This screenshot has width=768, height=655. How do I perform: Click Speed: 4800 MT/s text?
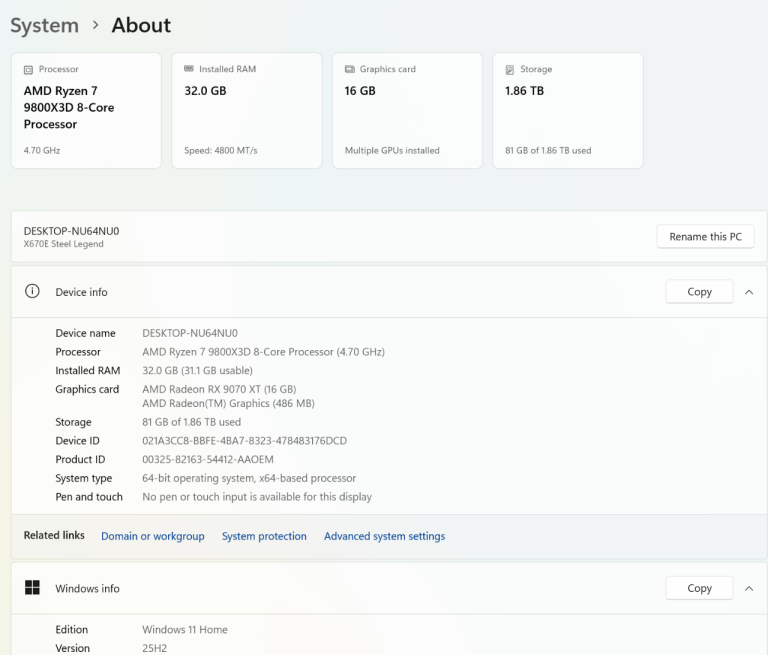[220, 150]
